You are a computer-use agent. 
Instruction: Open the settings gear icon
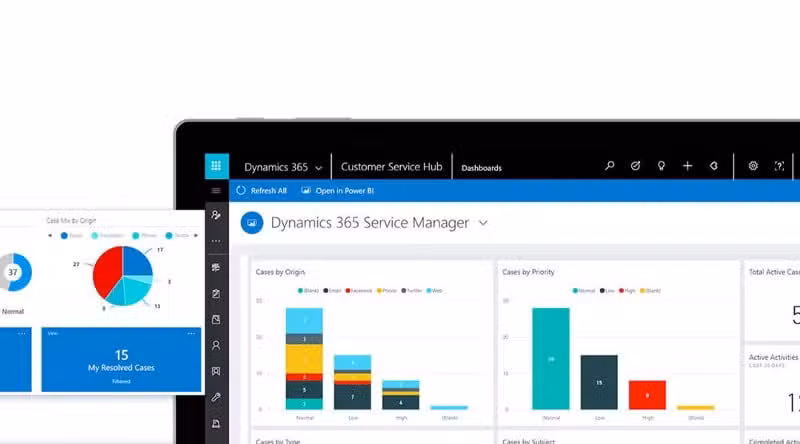(753, 165)
